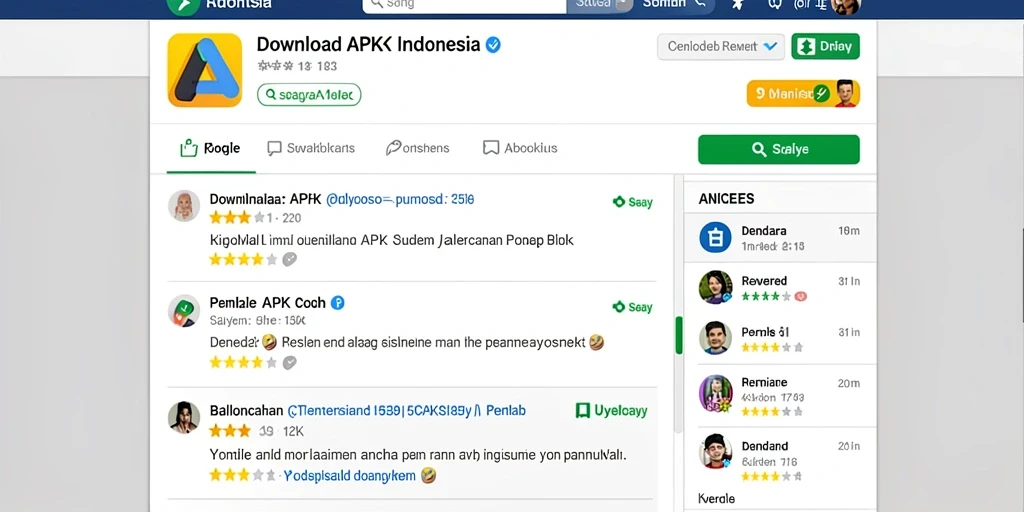Click the avatar of the Pemlale APK Coch review
The image size is (1024, 512).
click(184, 310)
